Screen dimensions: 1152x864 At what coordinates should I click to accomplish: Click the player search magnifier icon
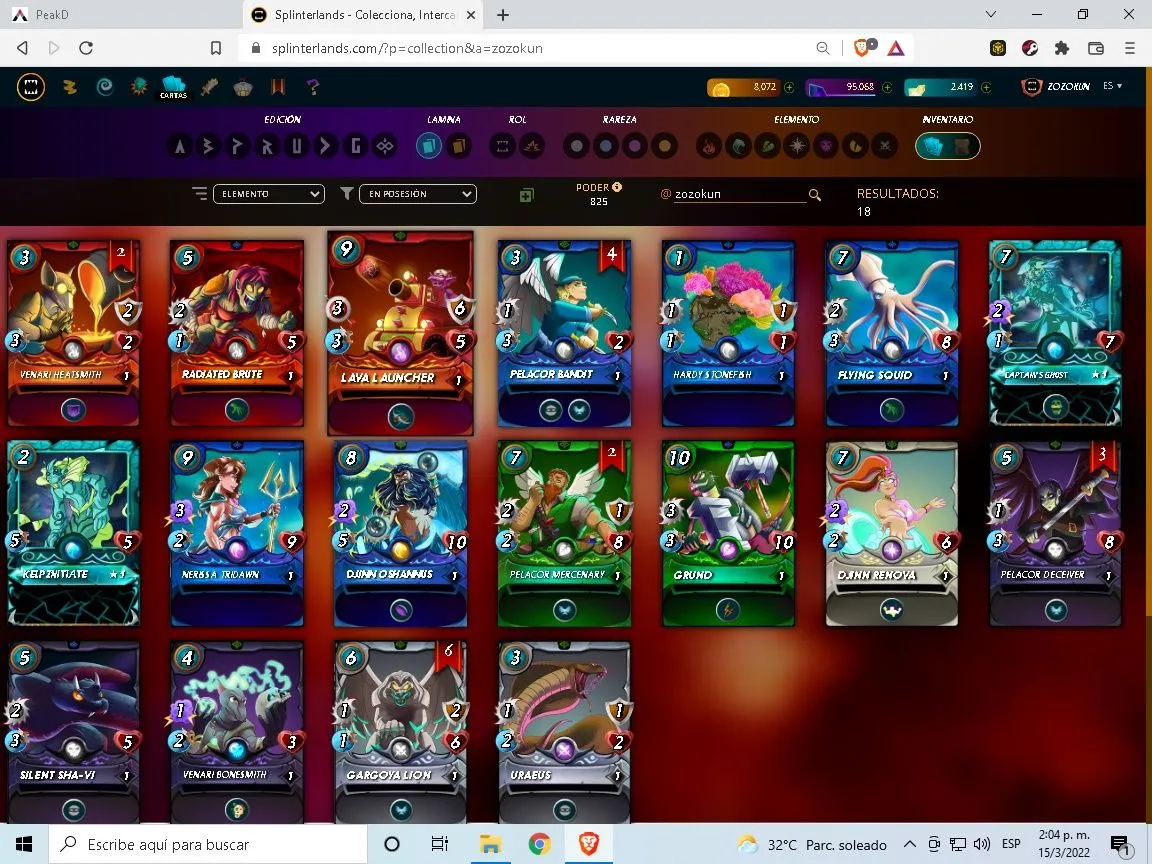pos(815,195)
